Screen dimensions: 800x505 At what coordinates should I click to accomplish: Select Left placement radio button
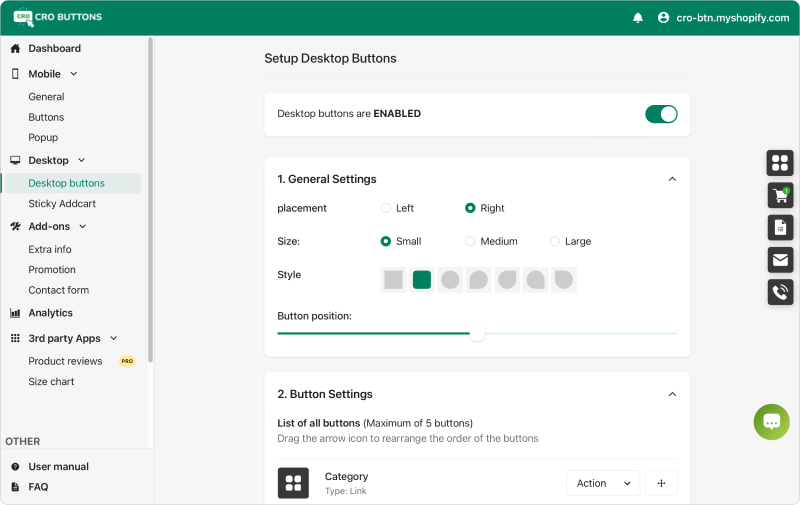coord(386,208)
